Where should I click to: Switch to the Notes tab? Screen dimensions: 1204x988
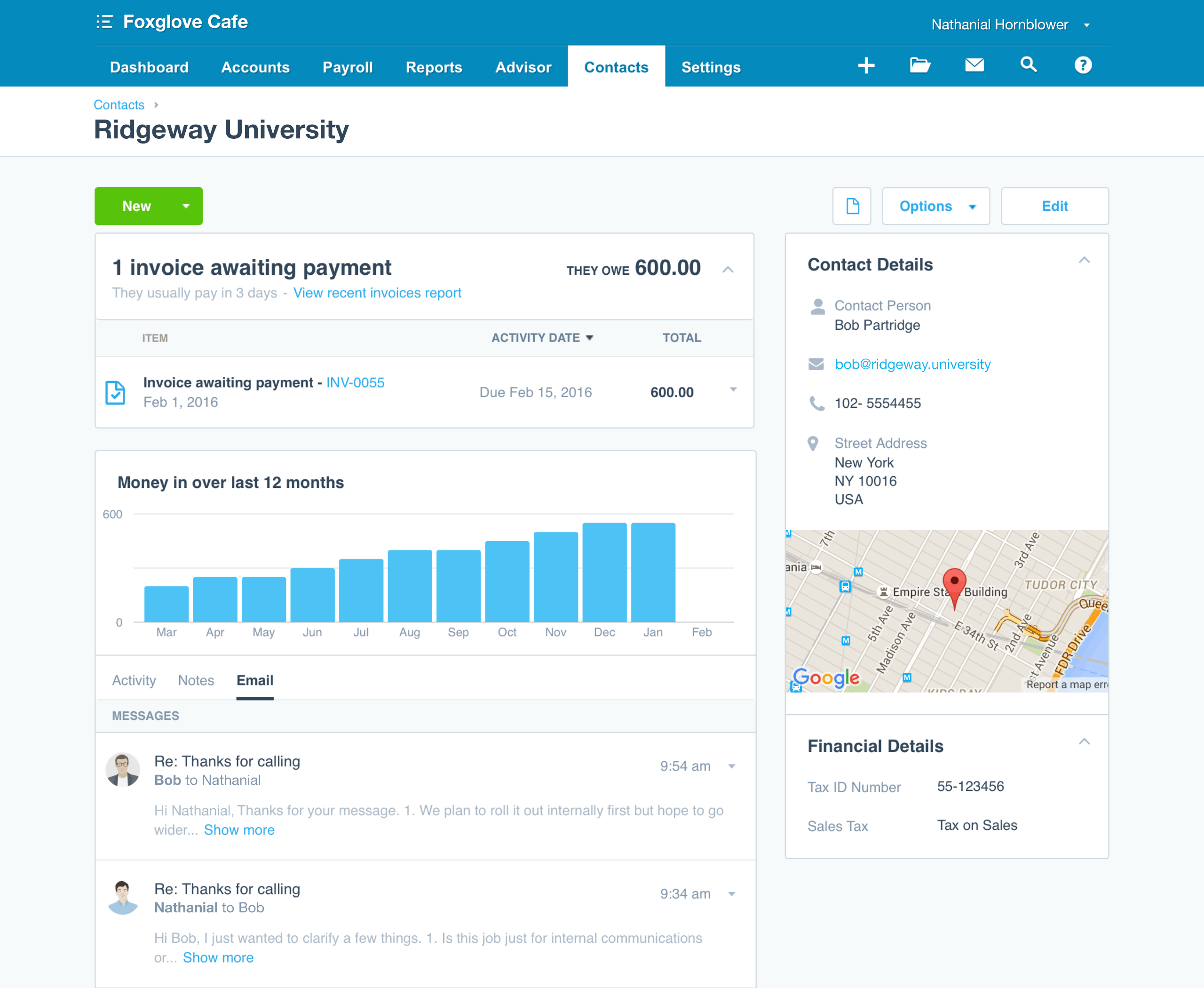click(196, 681)
